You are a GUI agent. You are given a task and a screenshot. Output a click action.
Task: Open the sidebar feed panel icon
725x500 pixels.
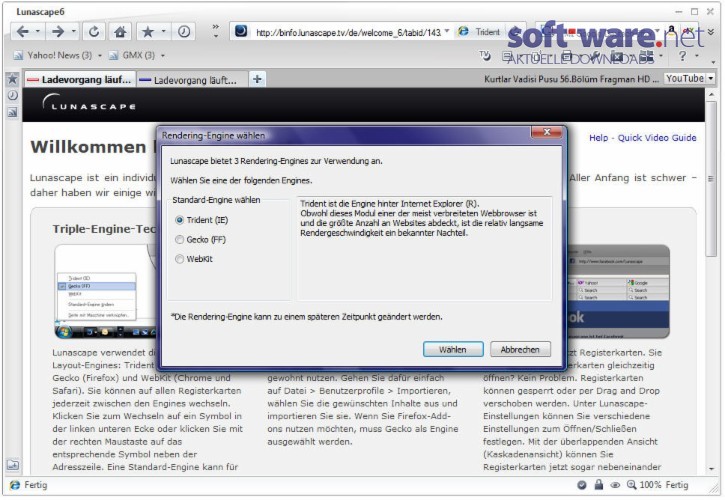[x=12, y=112]
